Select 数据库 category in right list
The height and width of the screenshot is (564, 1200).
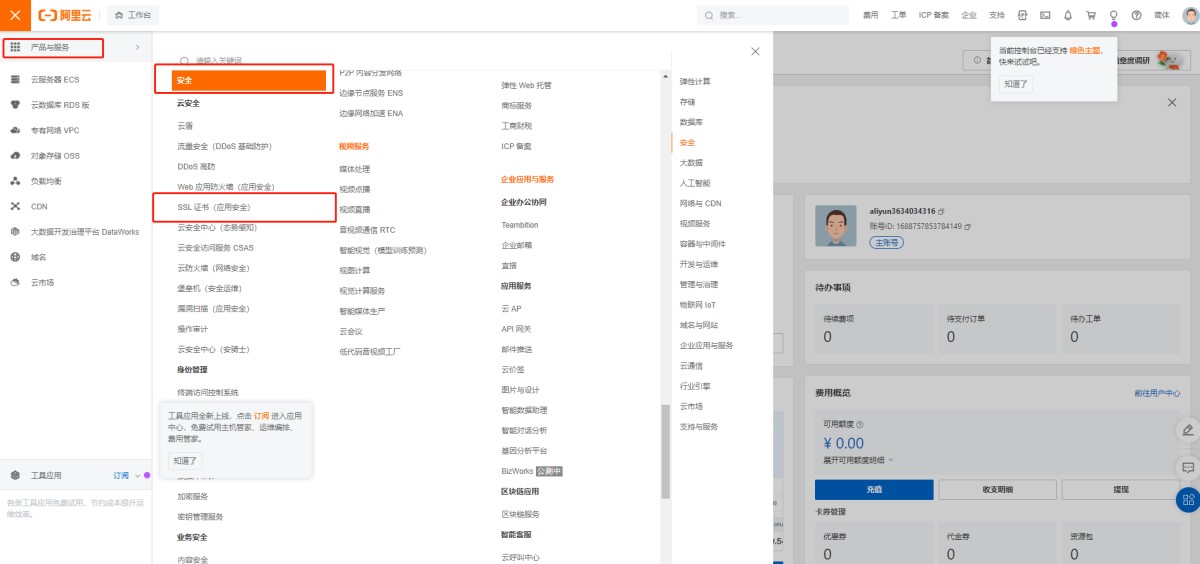(x=691, y=122)
